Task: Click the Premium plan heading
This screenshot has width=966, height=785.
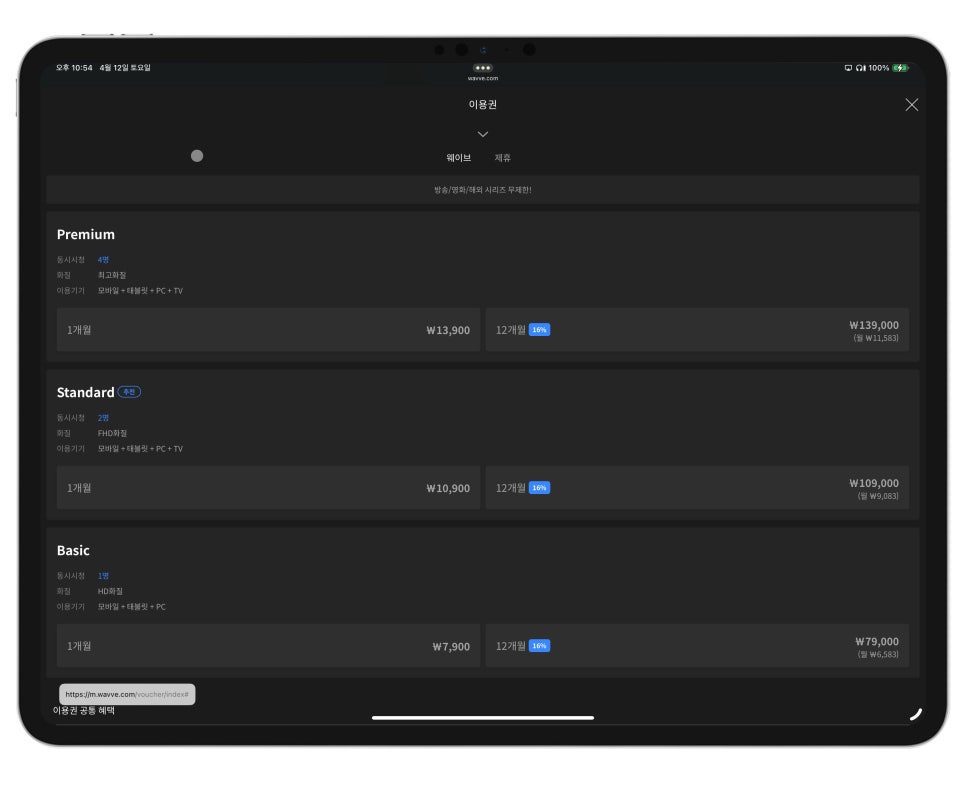Action: (86, 234)
